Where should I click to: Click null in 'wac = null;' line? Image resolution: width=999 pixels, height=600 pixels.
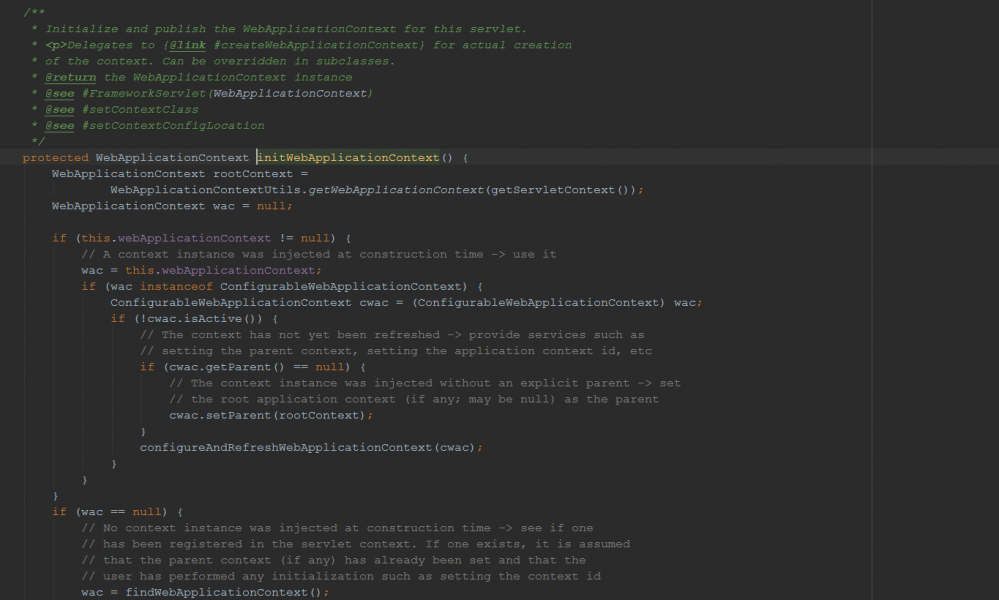(x=271, y=206)
